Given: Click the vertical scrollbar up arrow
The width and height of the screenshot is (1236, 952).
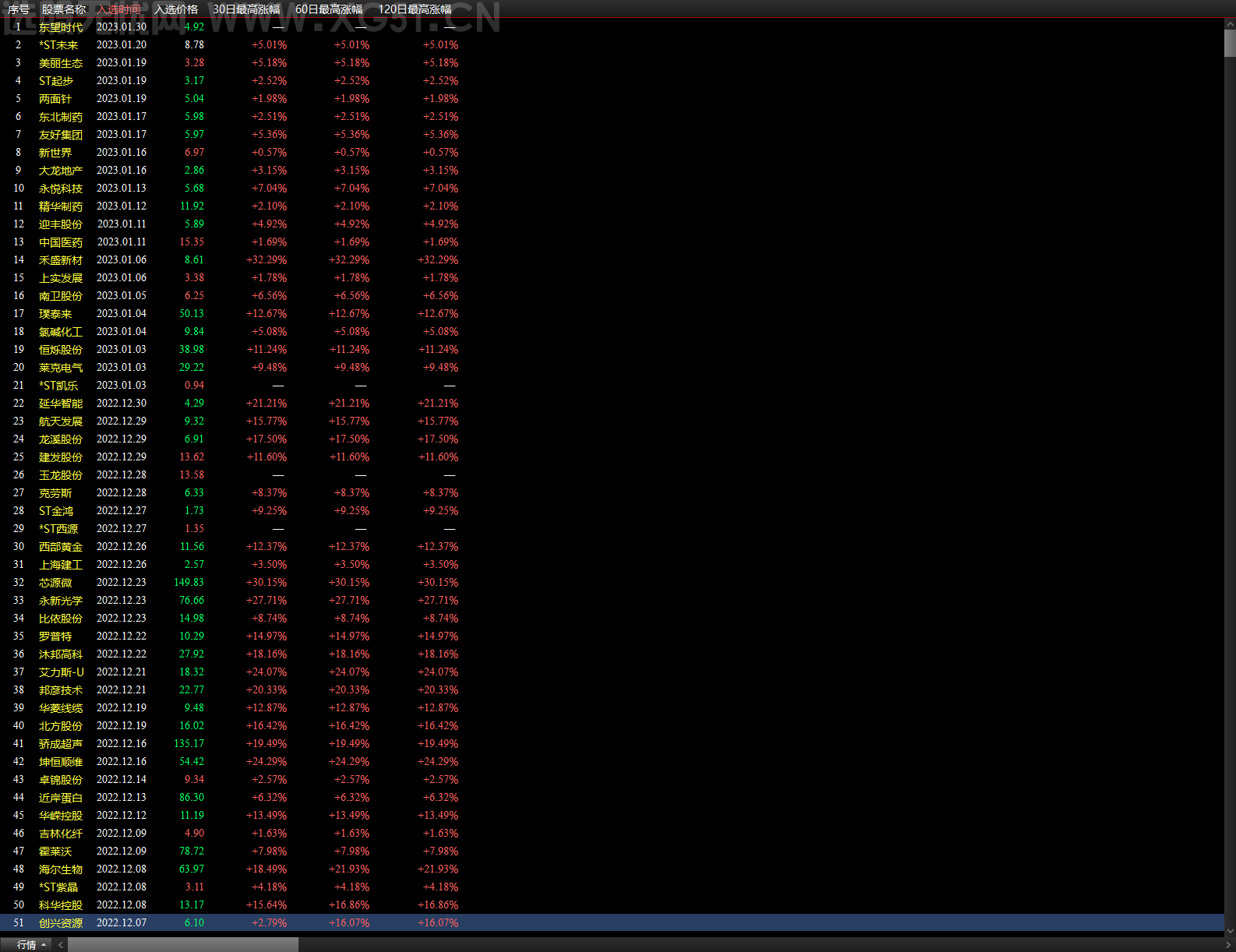Looking at the screenshot, I should (1230, 25).
